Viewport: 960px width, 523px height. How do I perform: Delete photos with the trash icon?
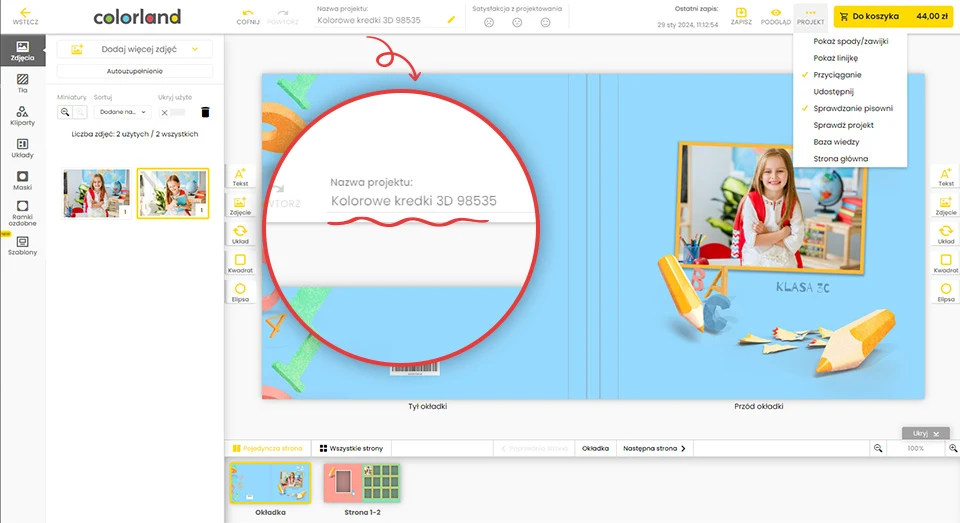pyautogui.click(x=205, y=112)
